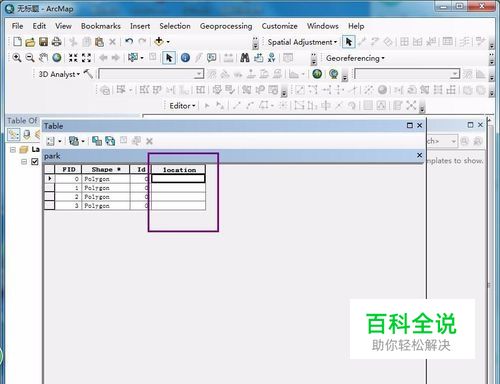500x384 pixels.
Task: Open 3D Analyst layer combo box
Action: (x=151, y=74)
